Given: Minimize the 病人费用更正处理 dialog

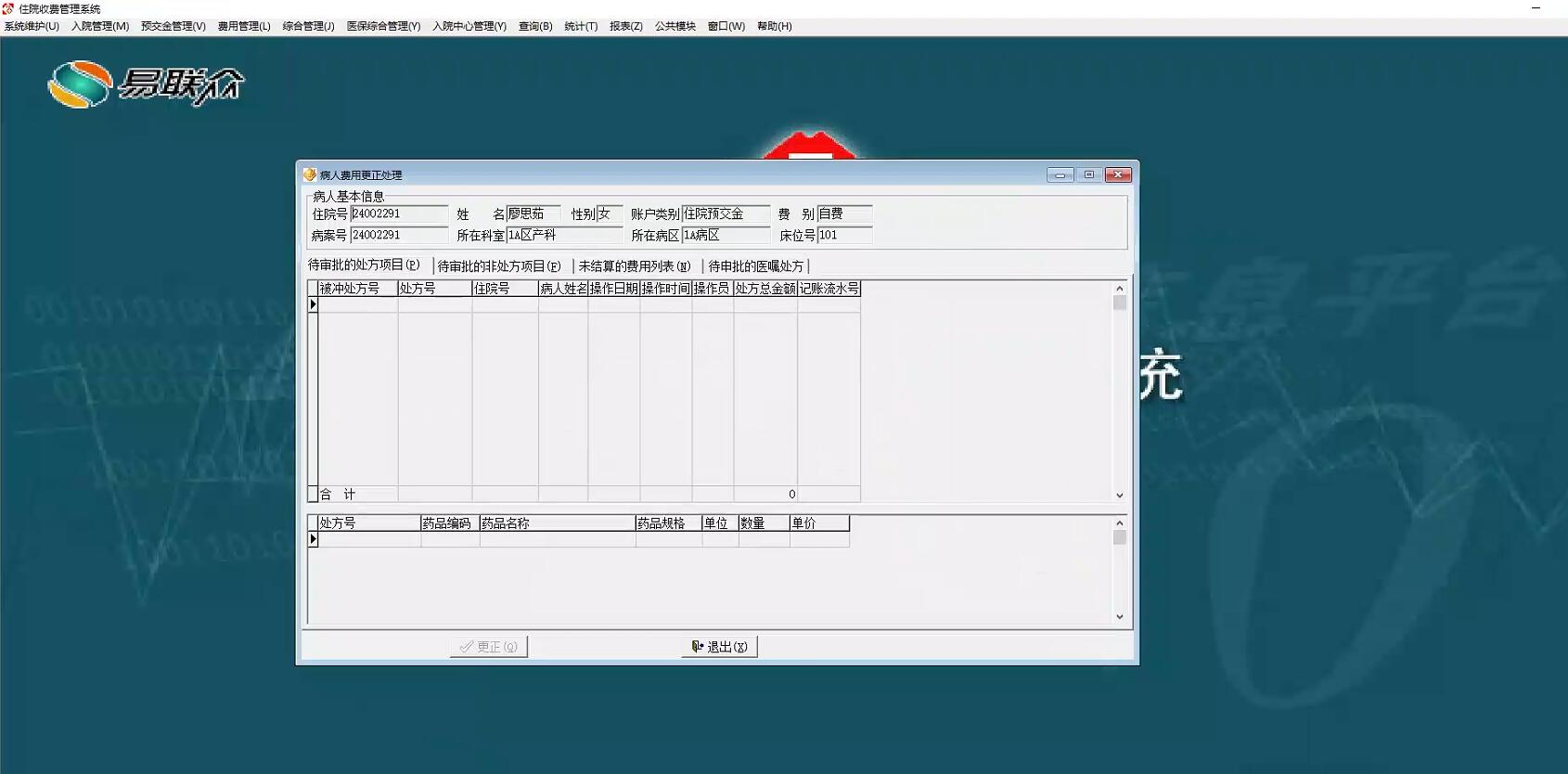Looking at the screenshot, I should tap(1060, 174).
